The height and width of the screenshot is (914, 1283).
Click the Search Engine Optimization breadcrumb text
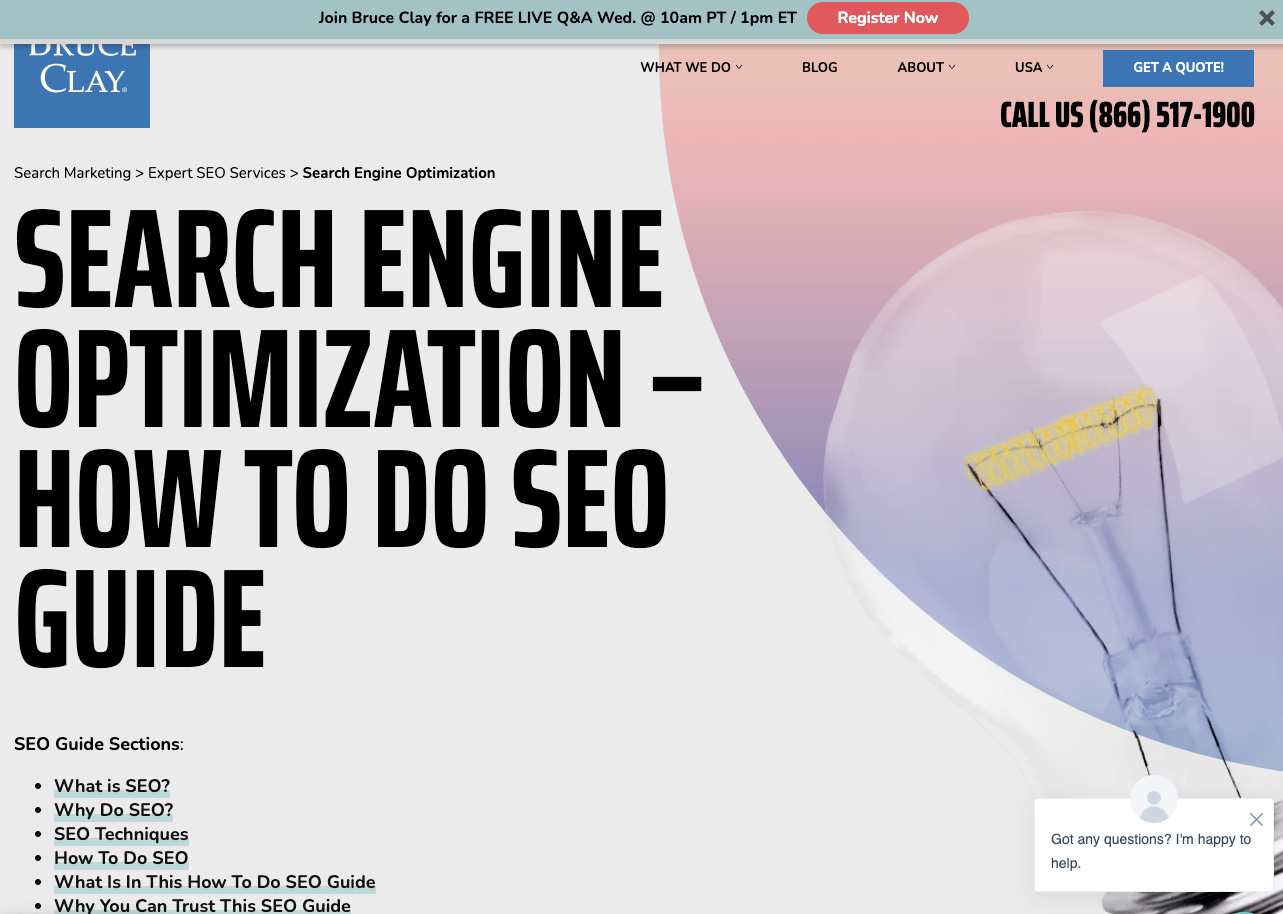point(399,173)
